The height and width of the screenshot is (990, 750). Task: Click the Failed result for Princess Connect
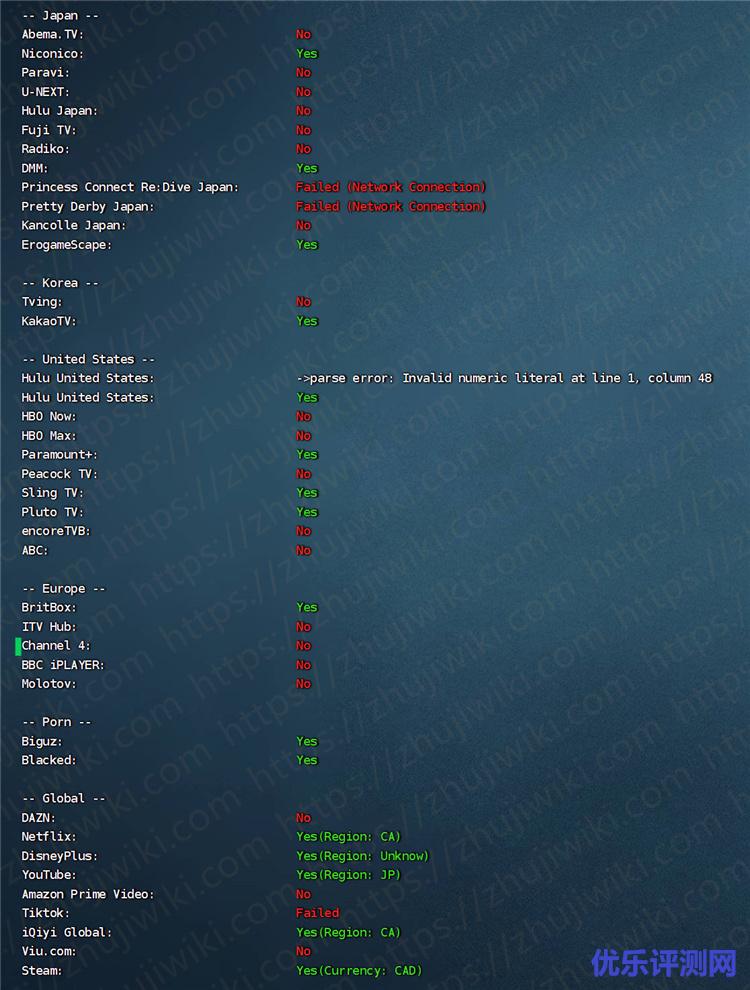coord(391,187)
